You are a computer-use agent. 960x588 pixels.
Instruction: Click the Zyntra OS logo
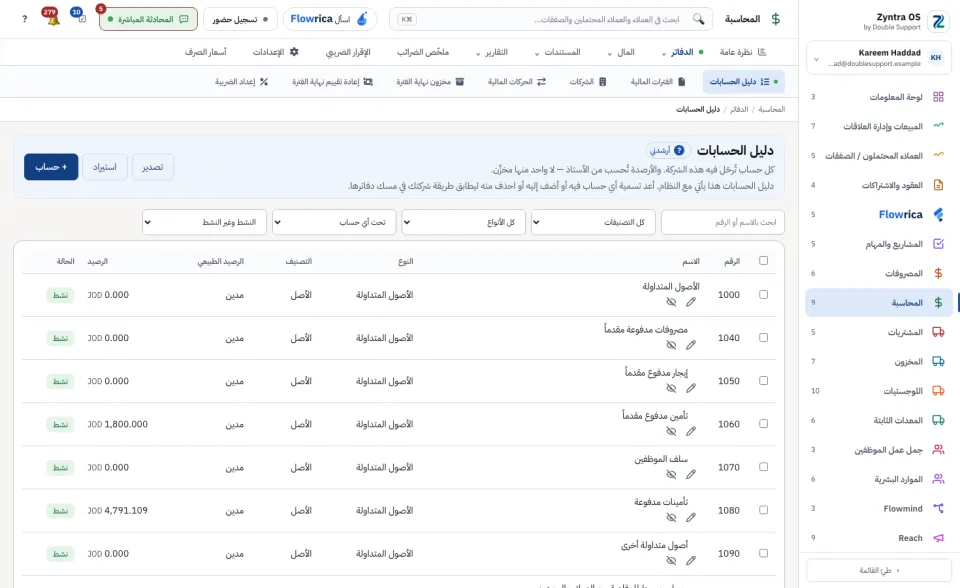click(x=938, y=21)
